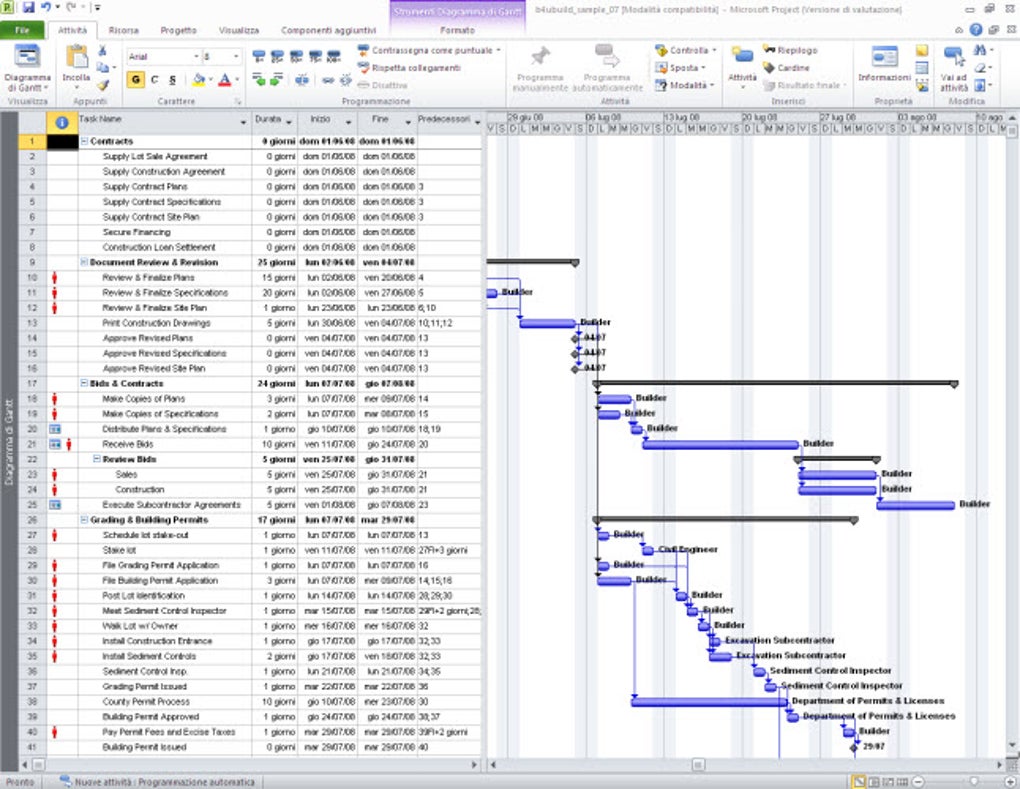Select first view shortcut in status bar
Screen dimensions: 1020x789
pyautogui.click(x=859, y=782)
